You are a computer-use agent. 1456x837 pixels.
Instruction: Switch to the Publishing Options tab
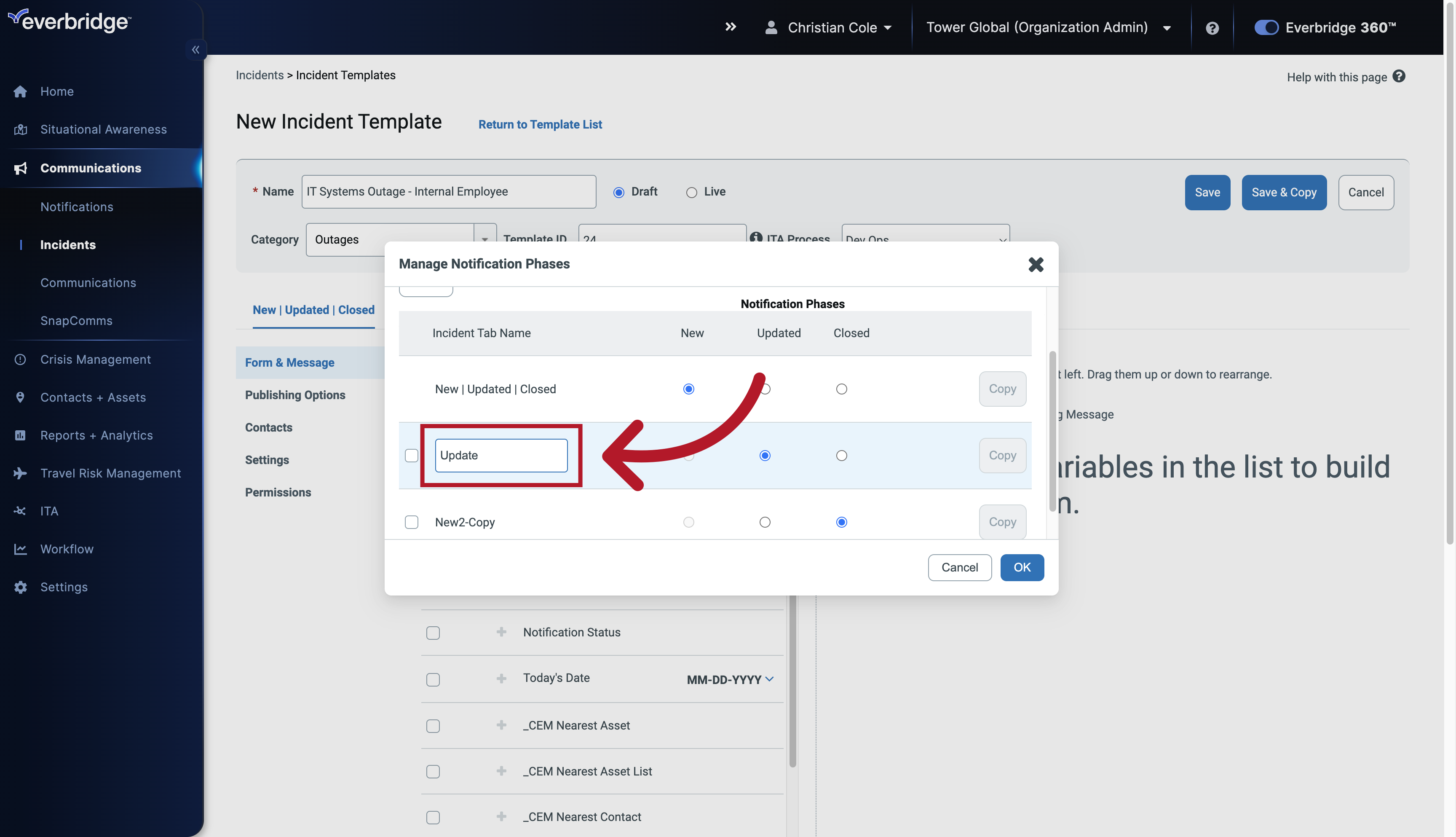point(295,395)
